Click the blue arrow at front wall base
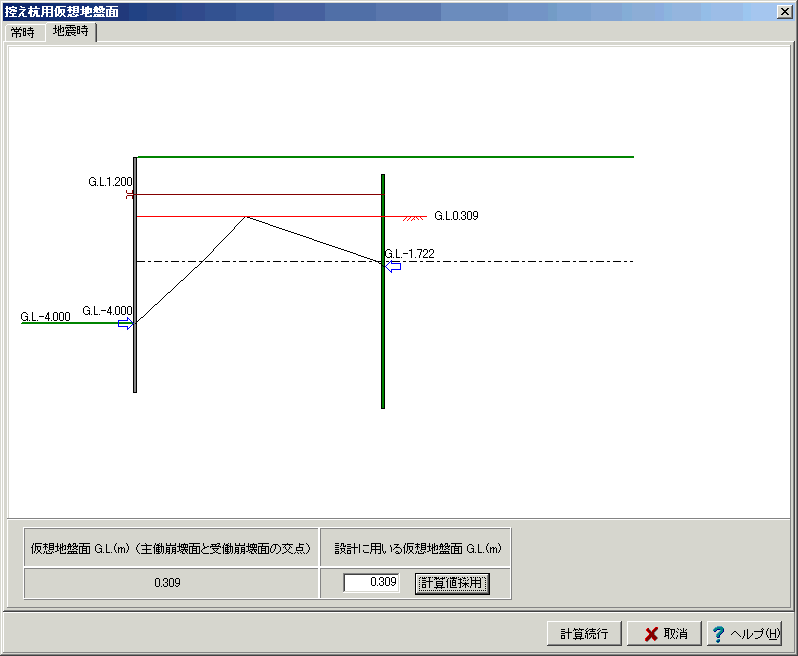This screenshot has width=798, height=656. pyautogui.click(x=125, y=324)
